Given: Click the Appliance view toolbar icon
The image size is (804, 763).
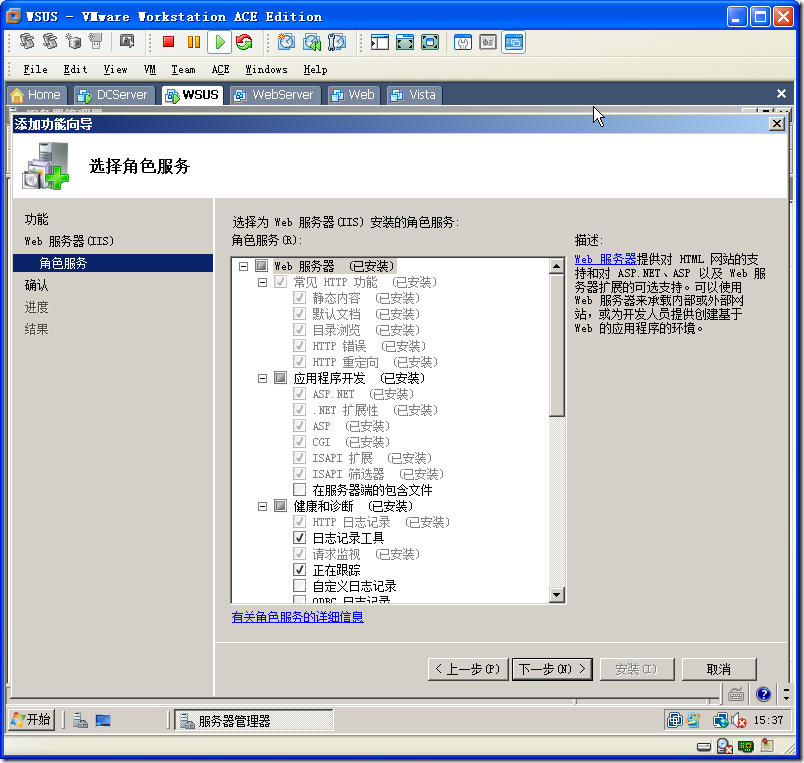Looking at the screenshot, I should click(x=488, y=42).
